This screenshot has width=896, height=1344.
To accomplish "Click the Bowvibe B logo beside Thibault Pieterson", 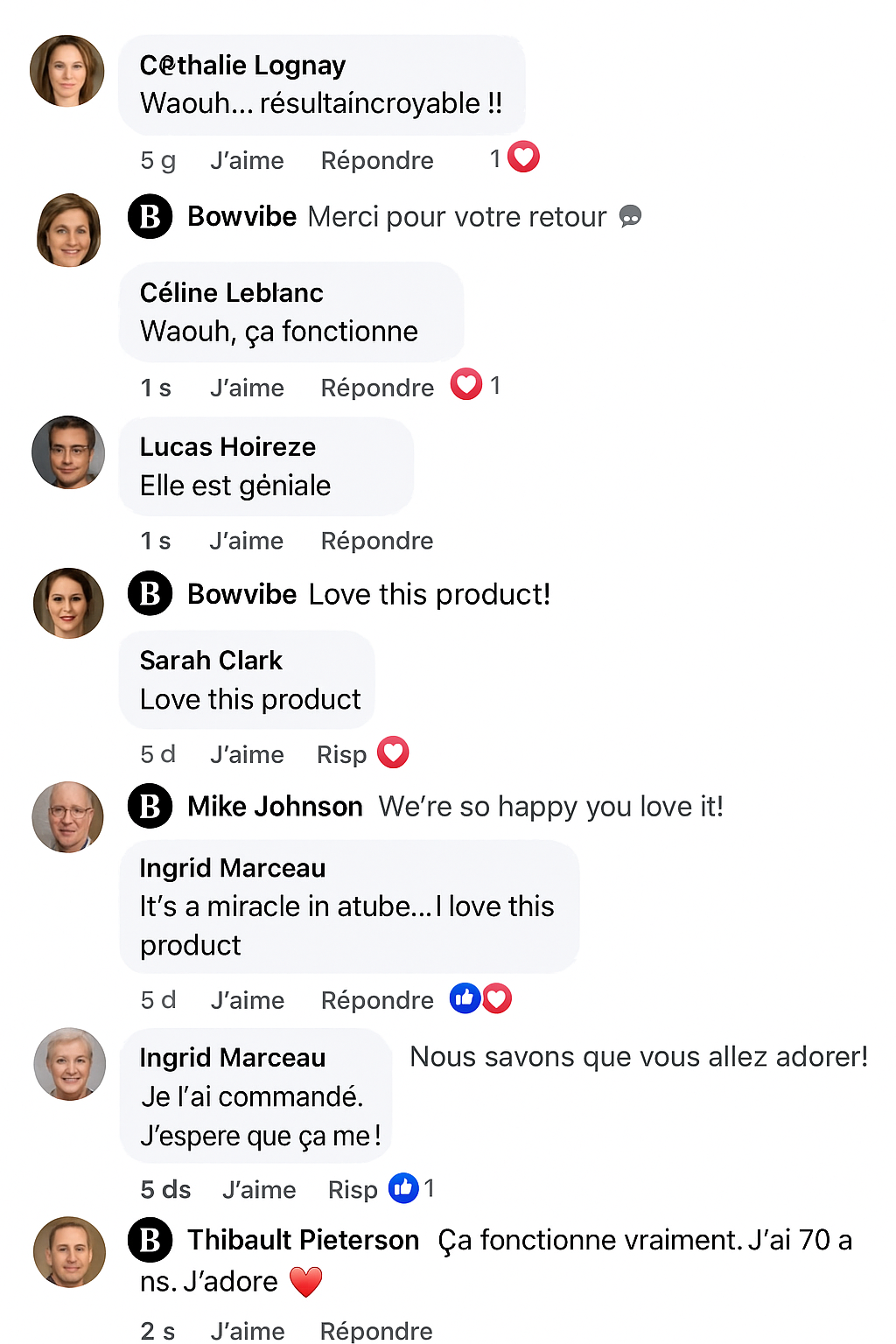I will tap(150, 1240).
